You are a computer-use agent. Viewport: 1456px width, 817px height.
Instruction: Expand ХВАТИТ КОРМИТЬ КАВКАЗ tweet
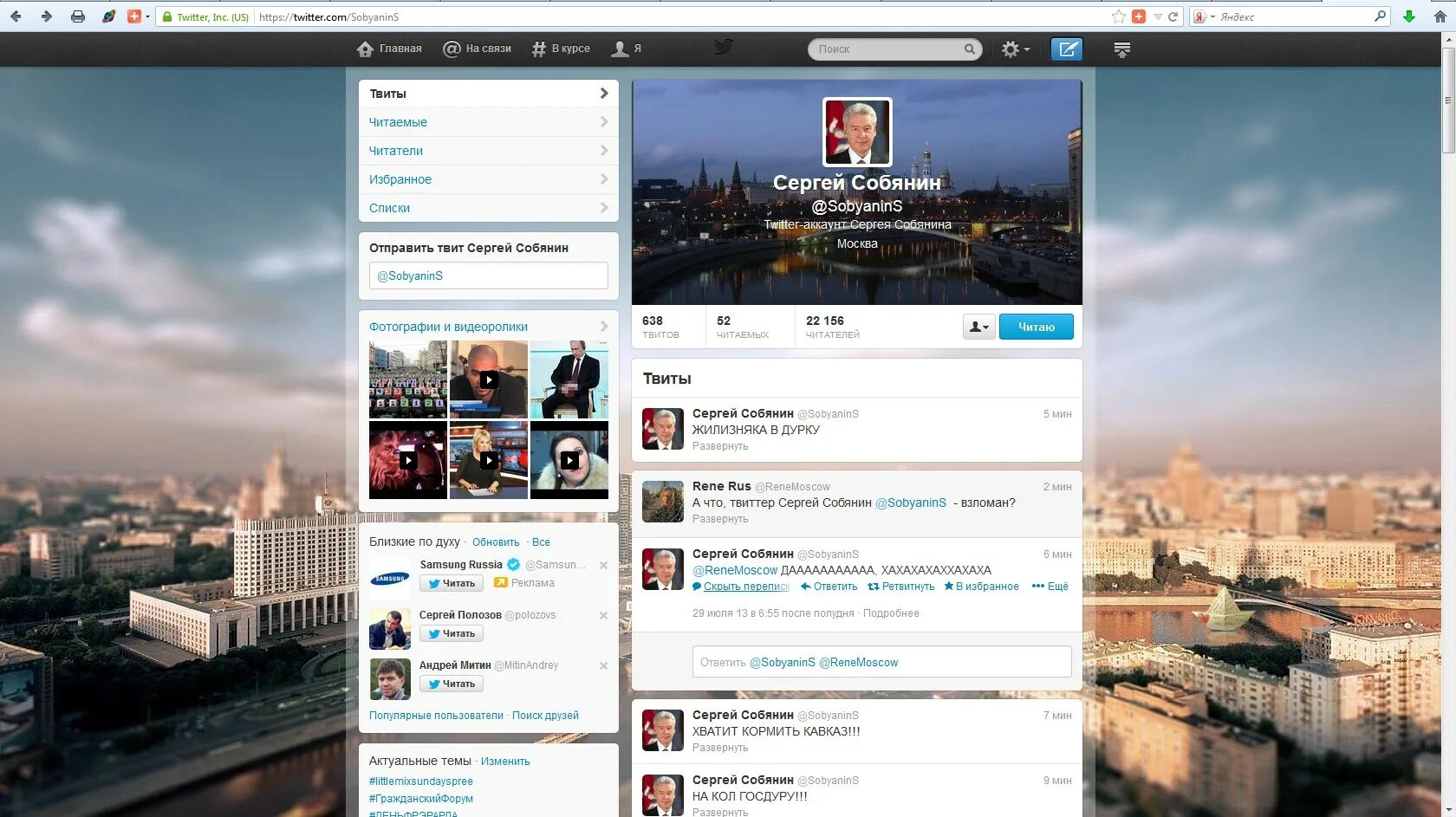coord(720,748)
